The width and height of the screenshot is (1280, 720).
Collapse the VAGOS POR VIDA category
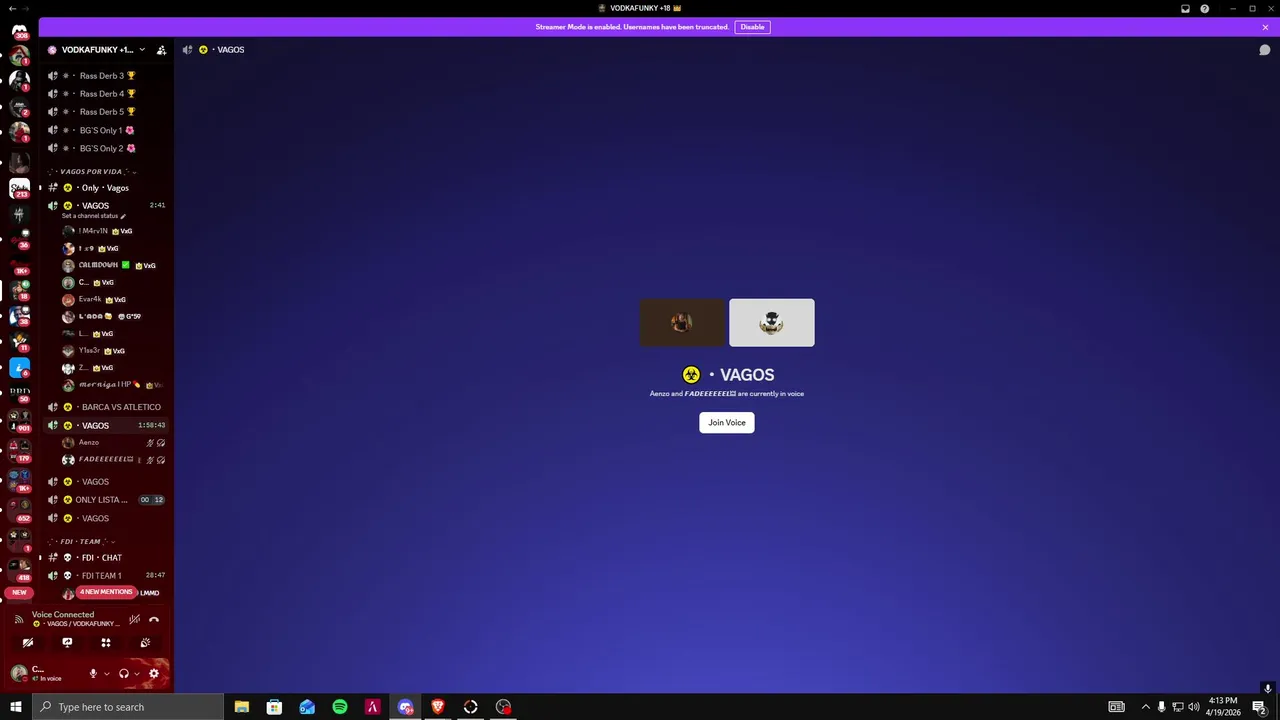[x=92, y=172]
